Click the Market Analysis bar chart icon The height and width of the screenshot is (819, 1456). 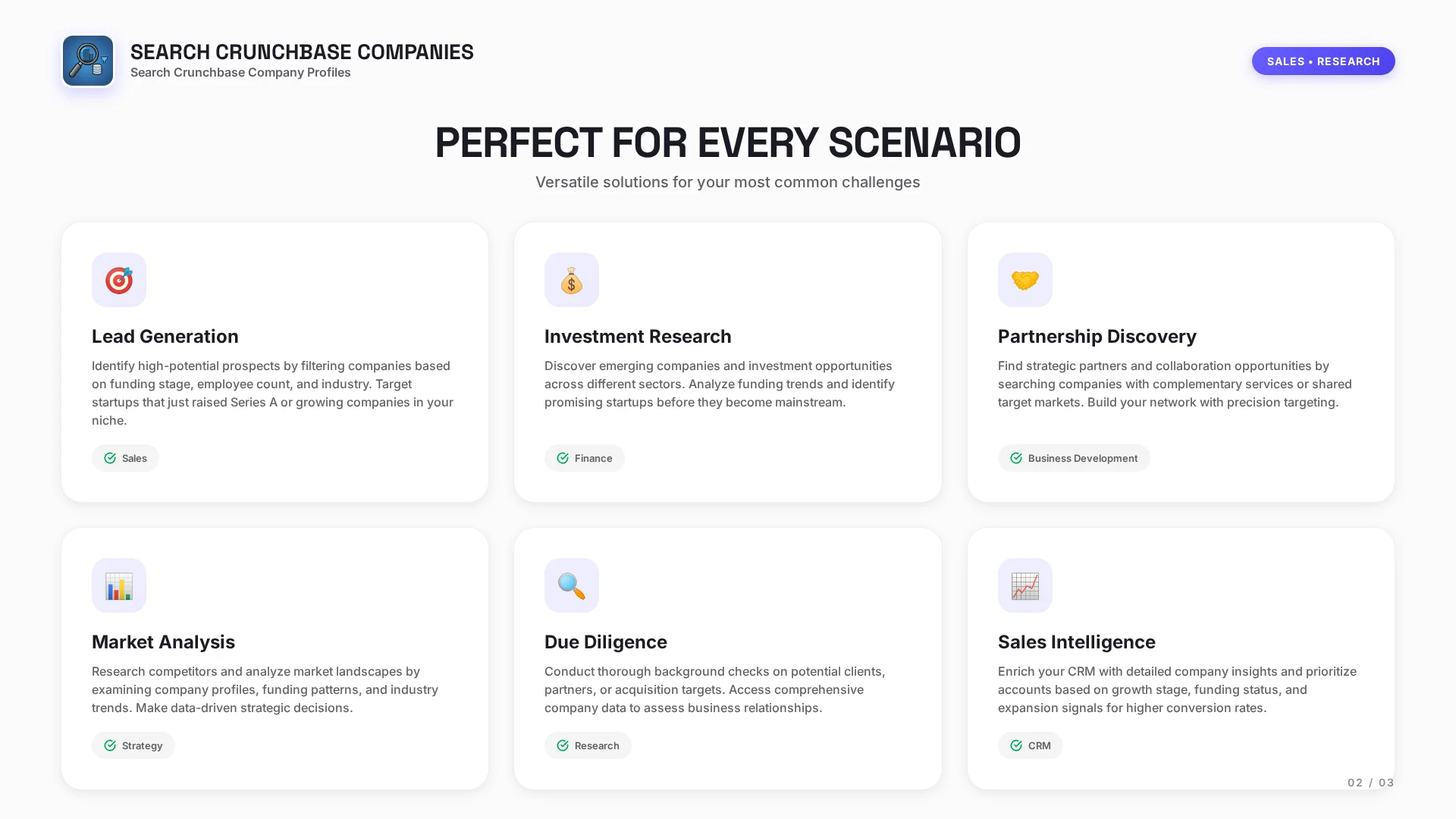[x=119, y=585]
